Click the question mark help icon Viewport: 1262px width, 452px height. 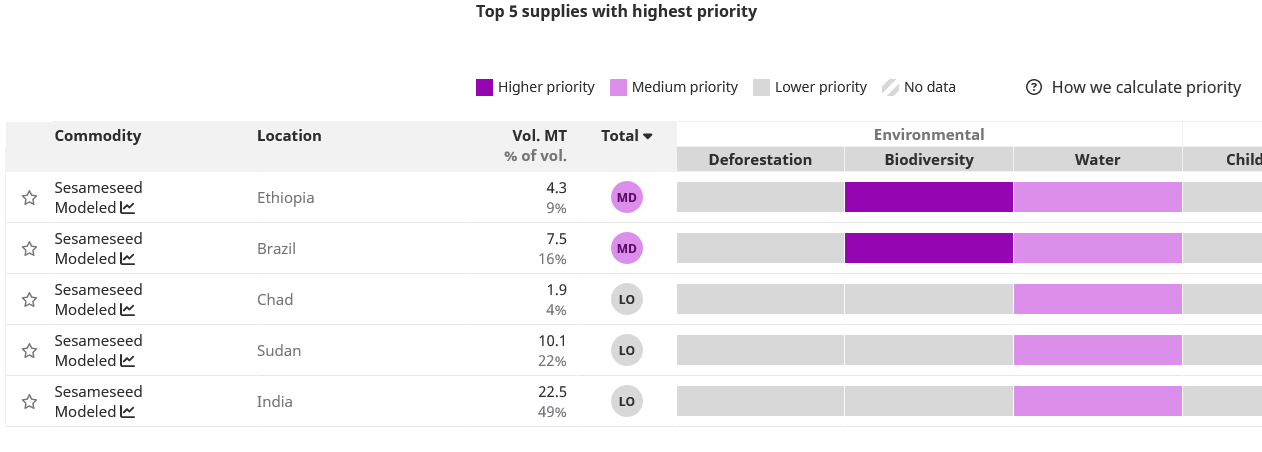1034,87
